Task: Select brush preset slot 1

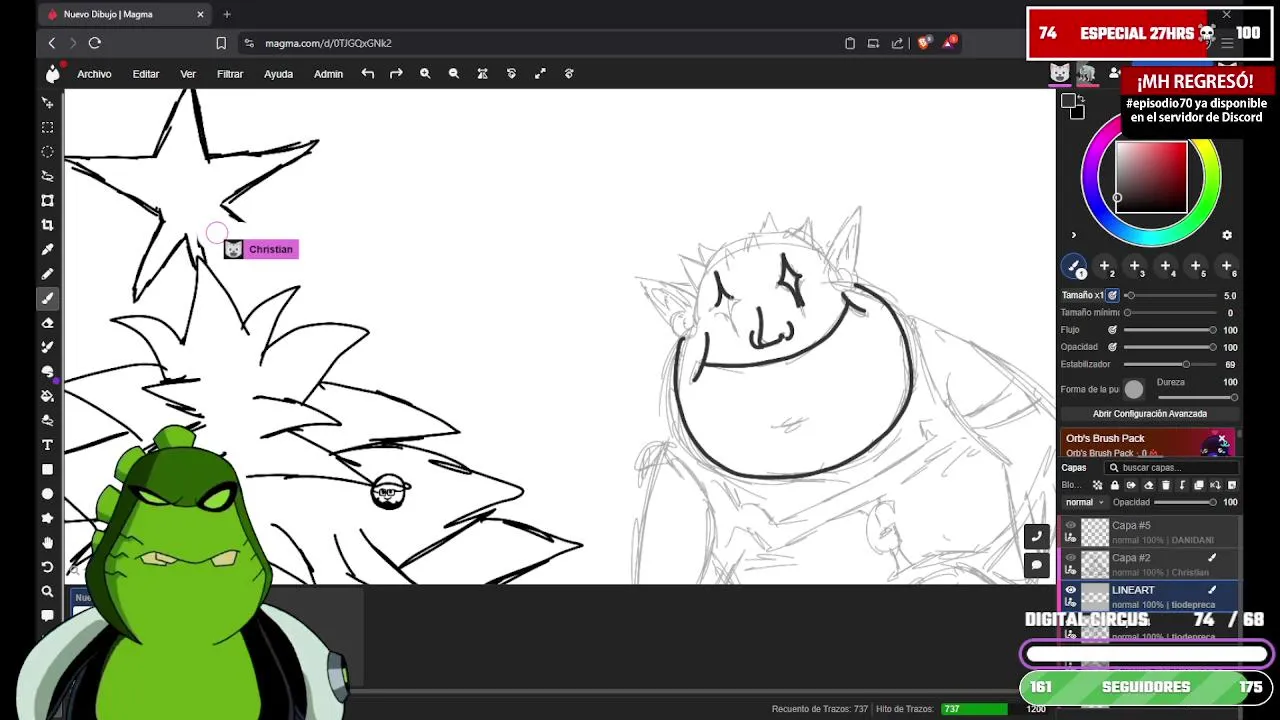Action: tap(1074, 267)
